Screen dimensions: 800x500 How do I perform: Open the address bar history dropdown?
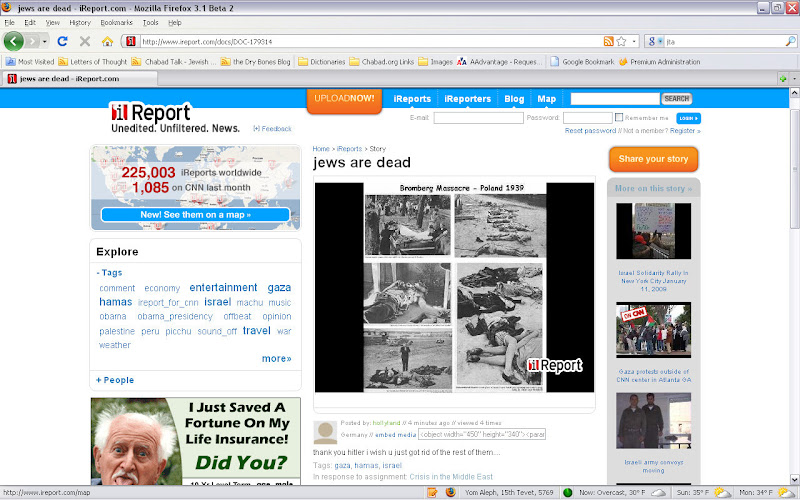point(634,41)
